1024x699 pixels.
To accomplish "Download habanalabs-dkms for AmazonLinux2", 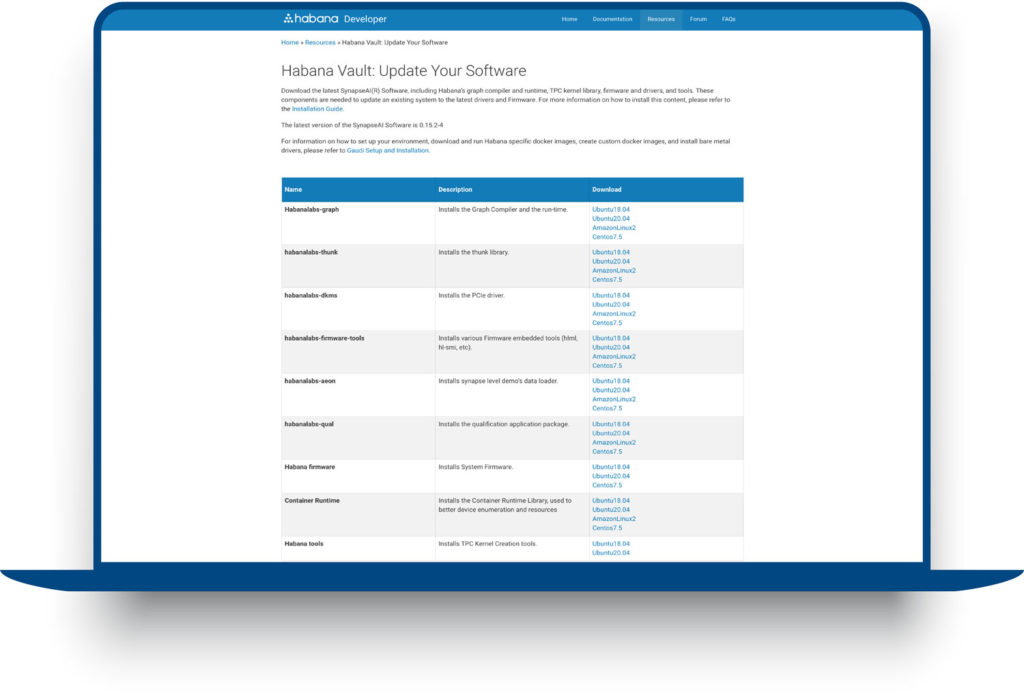I will point(614,314).
